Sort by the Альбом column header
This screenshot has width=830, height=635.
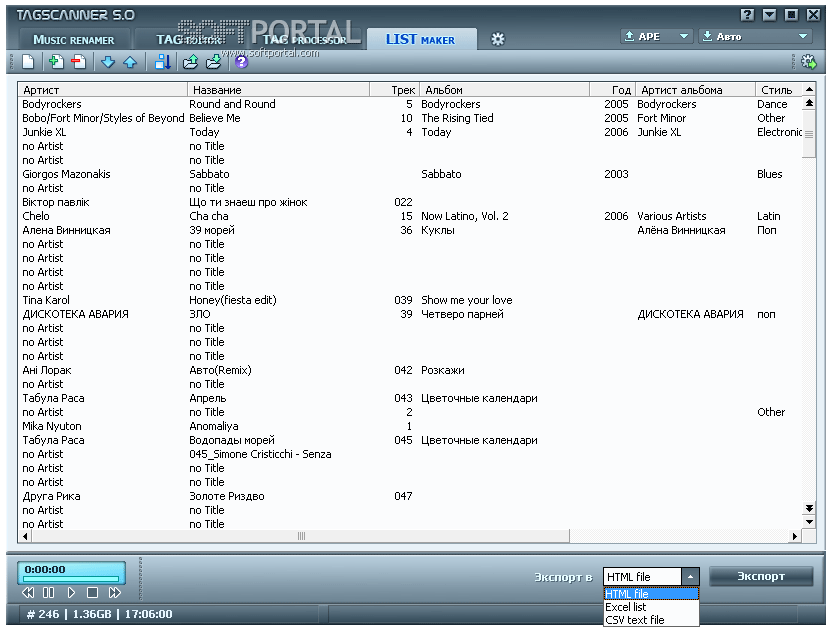[504, 90]
